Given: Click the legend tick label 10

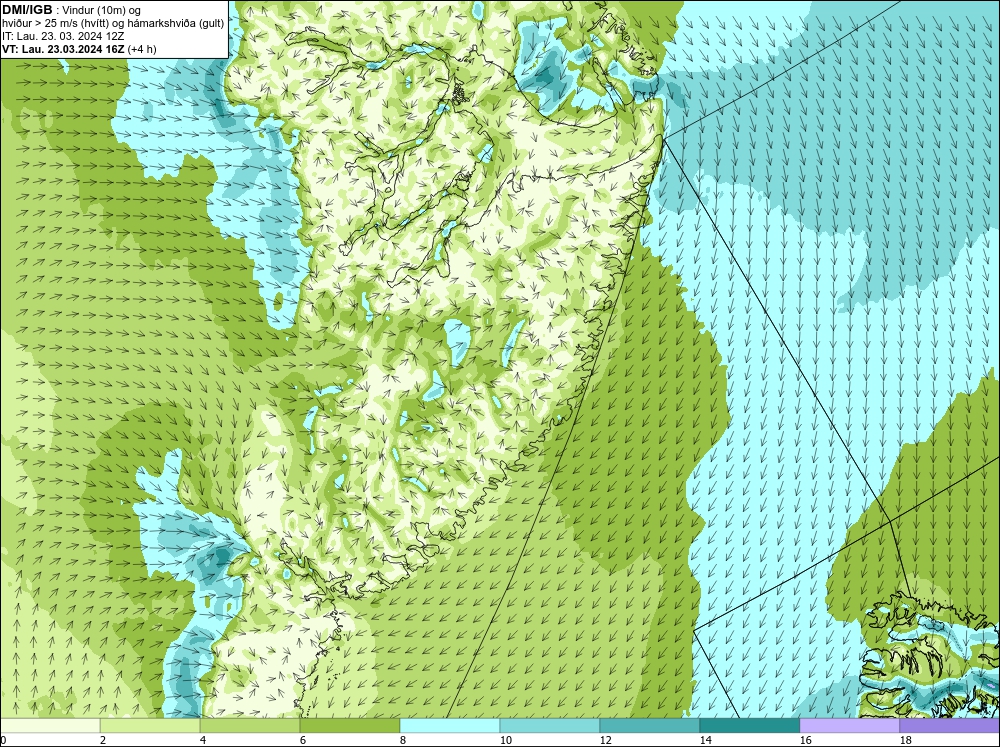Looking at the screenshot, I should [x=506, y=740].
